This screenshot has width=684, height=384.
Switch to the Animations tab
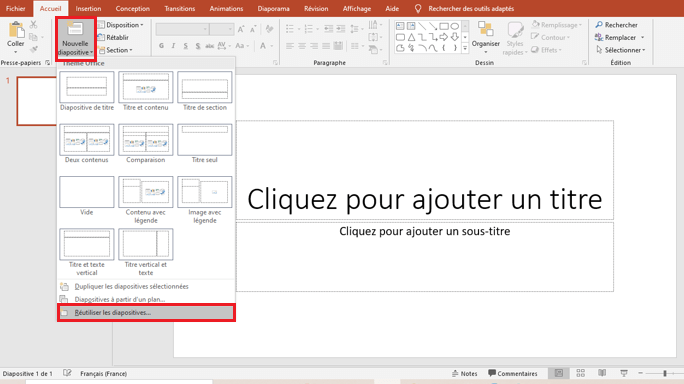(x=226, y=9)
